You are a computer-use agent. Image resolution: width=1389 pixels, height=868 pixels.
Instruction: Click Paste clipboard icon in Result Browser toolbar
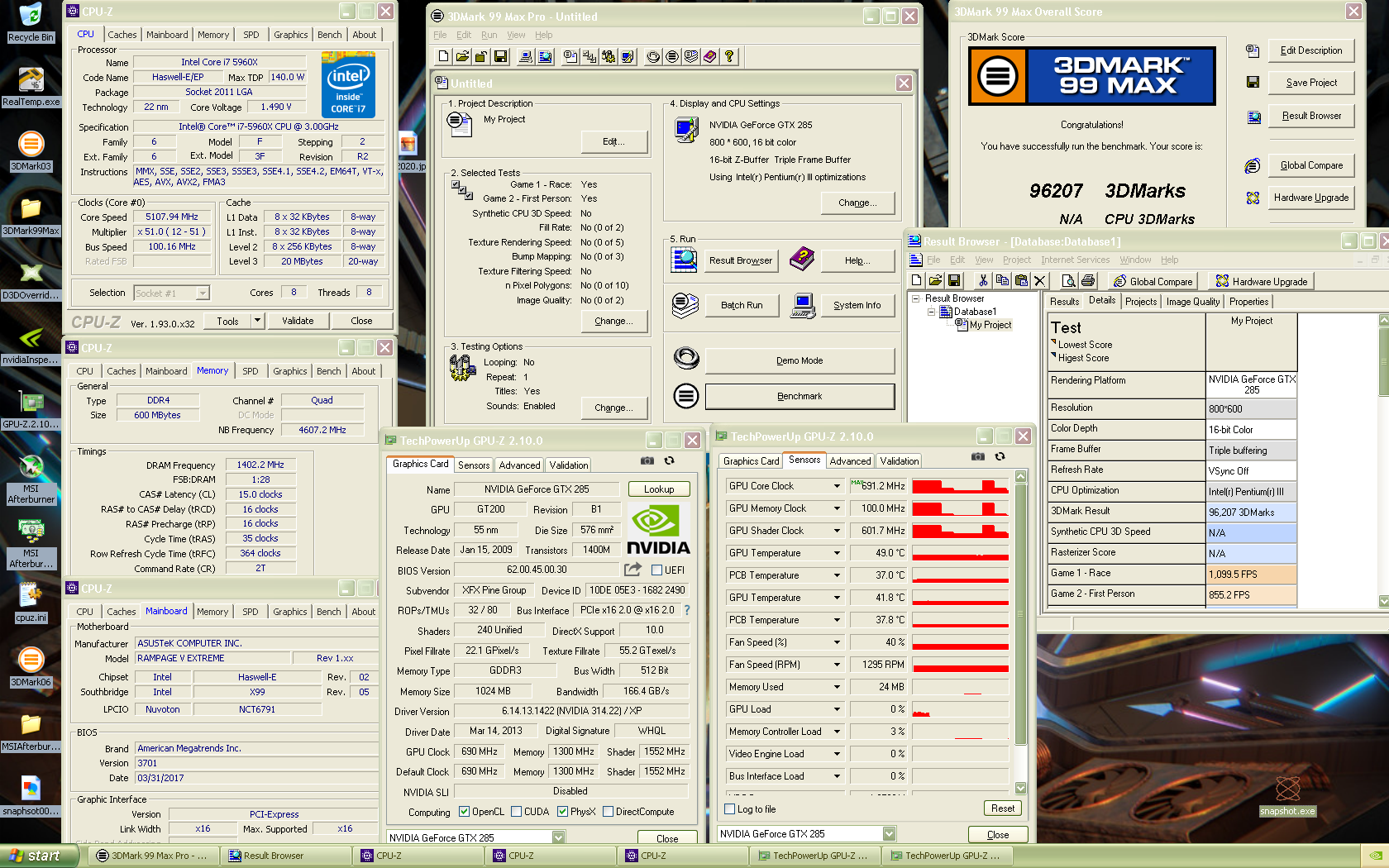click(x=1021, y=281)
